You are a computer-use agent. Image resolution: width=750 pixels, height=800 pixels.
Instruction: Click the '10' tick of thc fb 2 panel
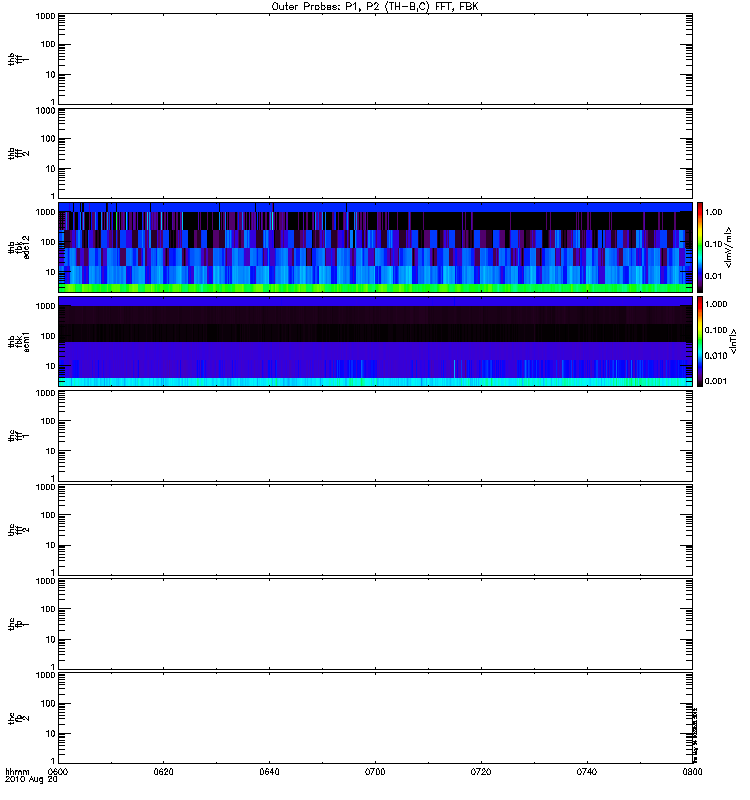coord(51,734)
